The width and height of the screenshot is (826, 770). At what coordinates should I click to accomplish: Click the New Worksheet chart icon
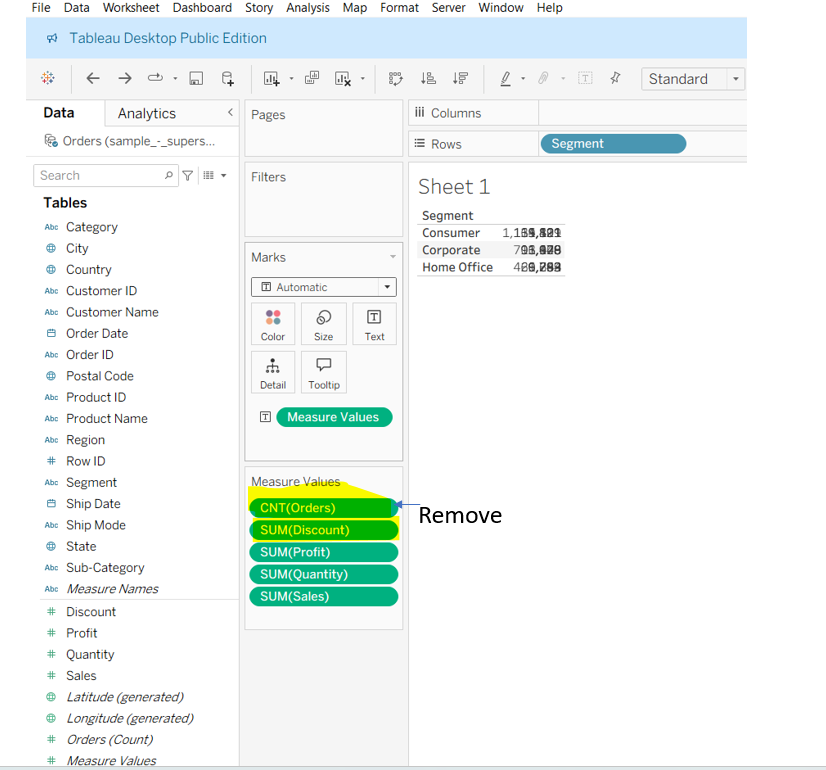tap(271, 78)
